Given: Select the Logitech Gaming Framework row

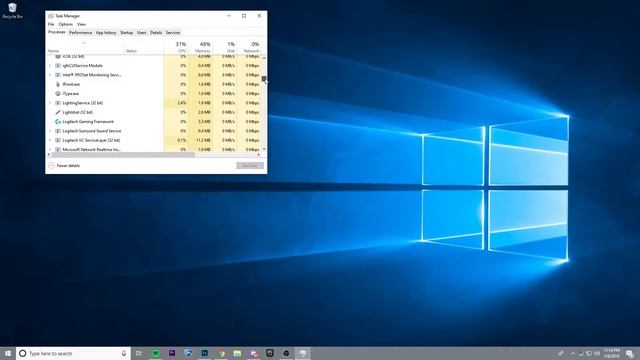Looking at the screenshot, I should [154, 122].
